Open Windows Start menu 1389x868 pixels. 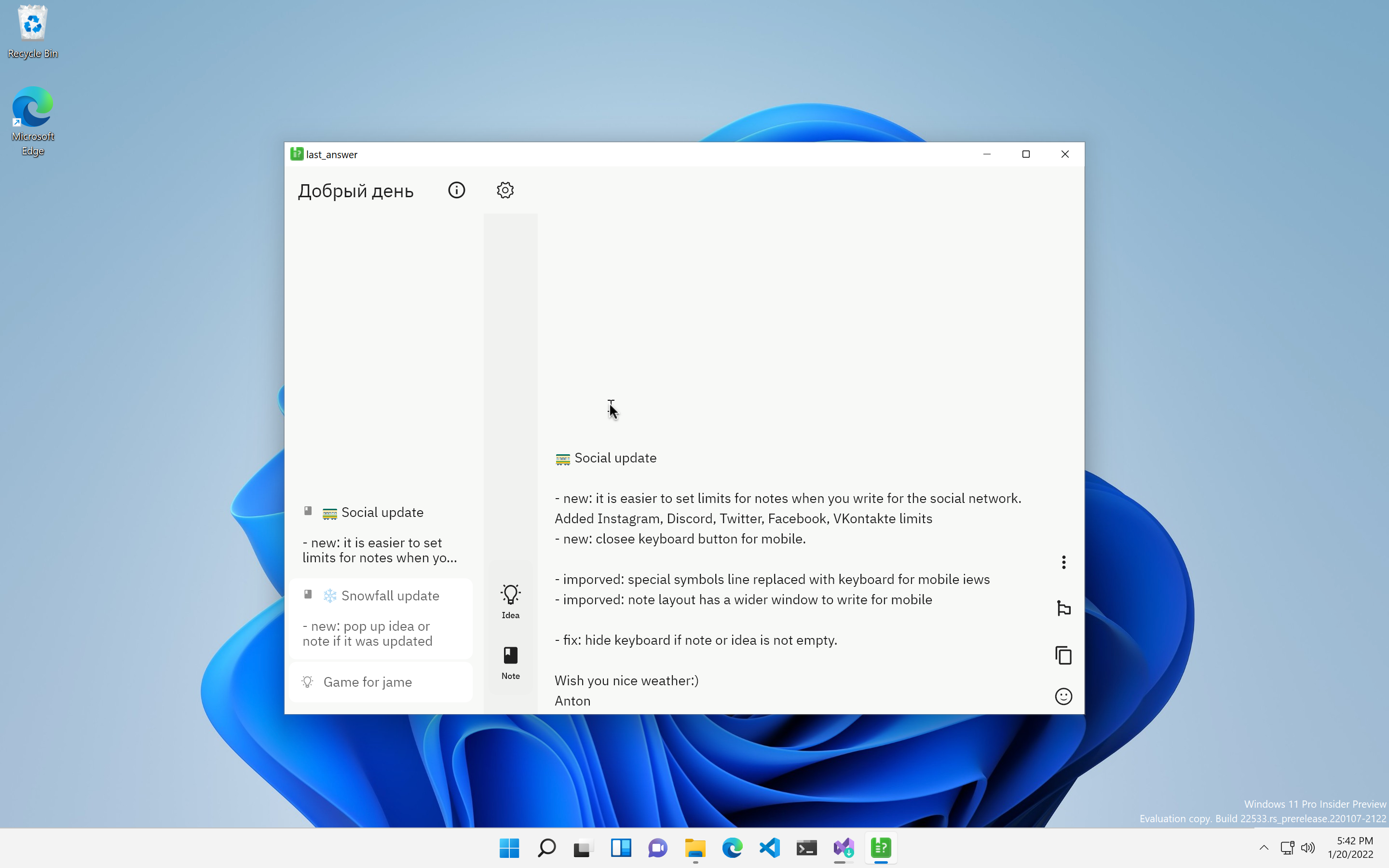tap(509, 848)
